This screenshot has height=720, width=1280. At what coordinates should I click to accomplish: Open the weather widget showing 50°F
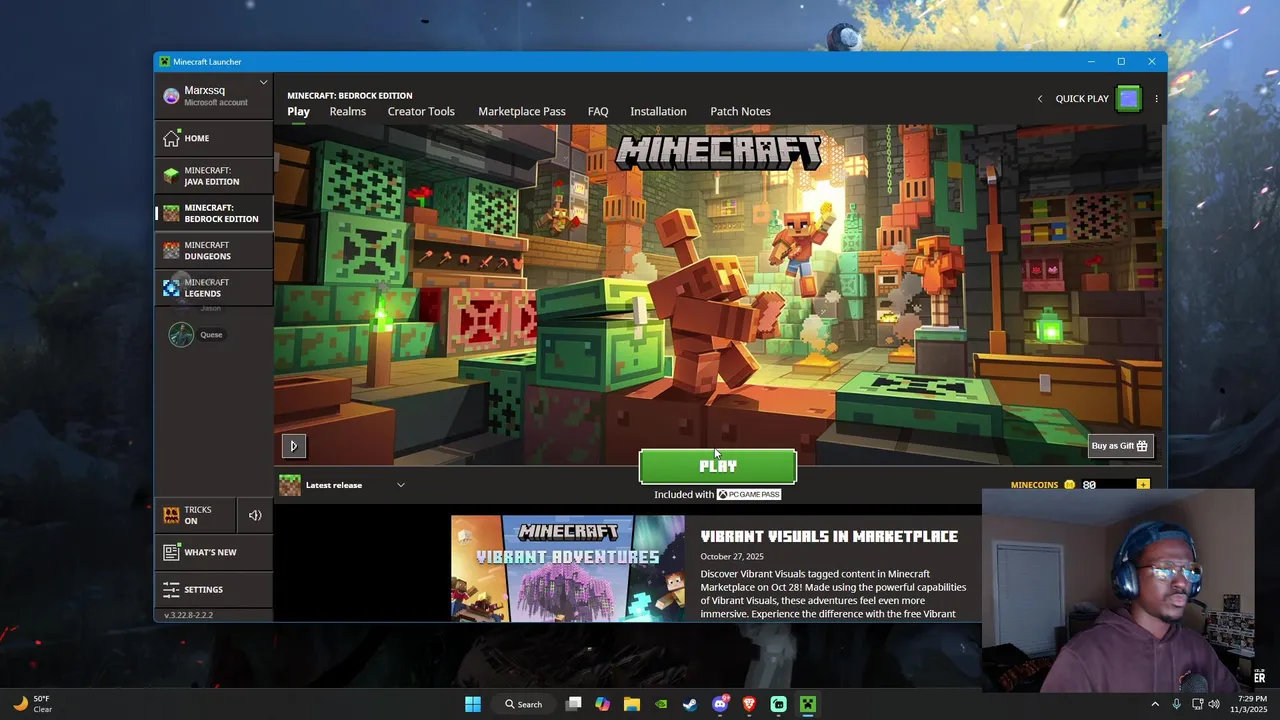(32, 704)
